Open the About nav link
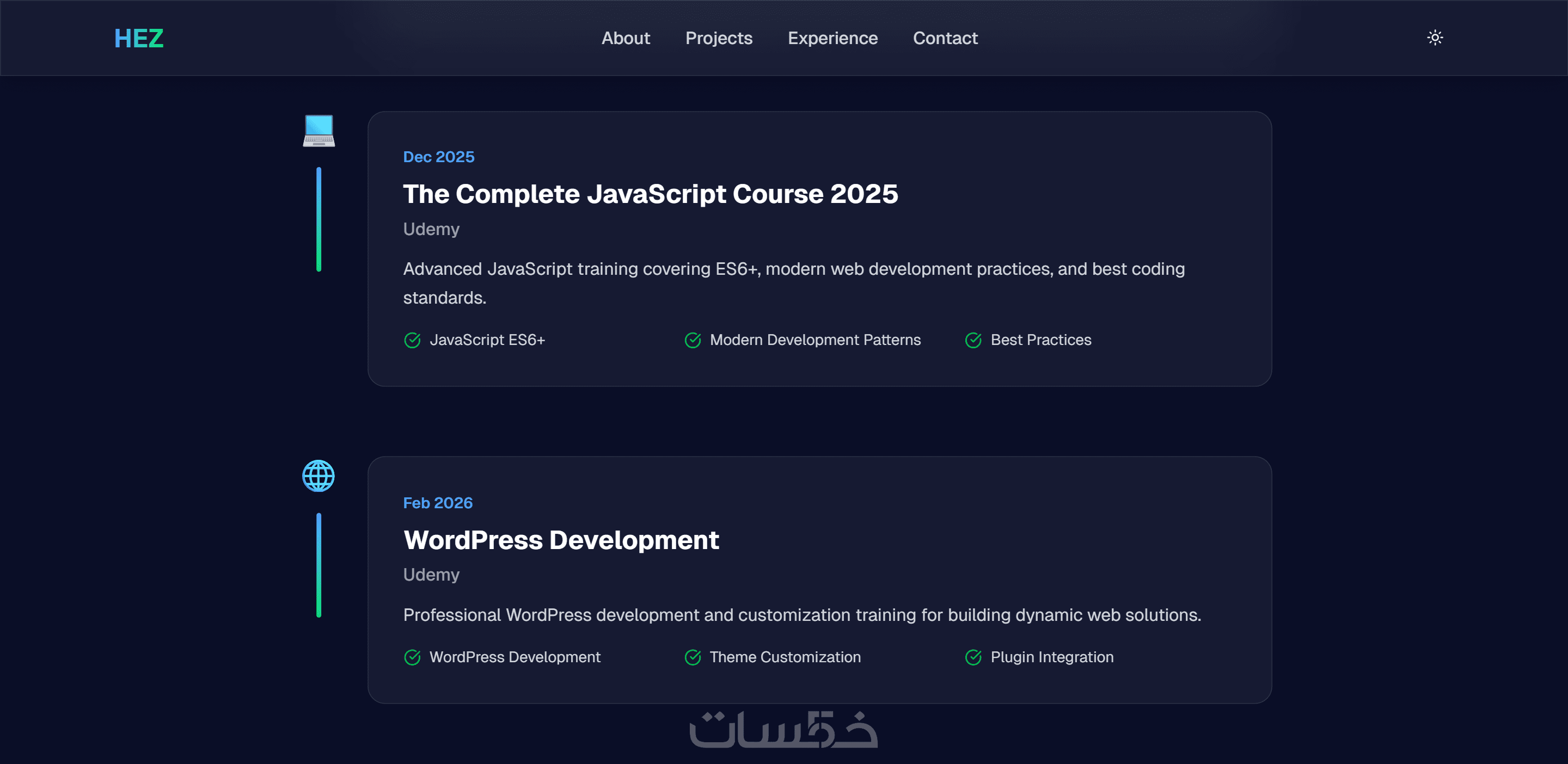 tap(625, 38)
